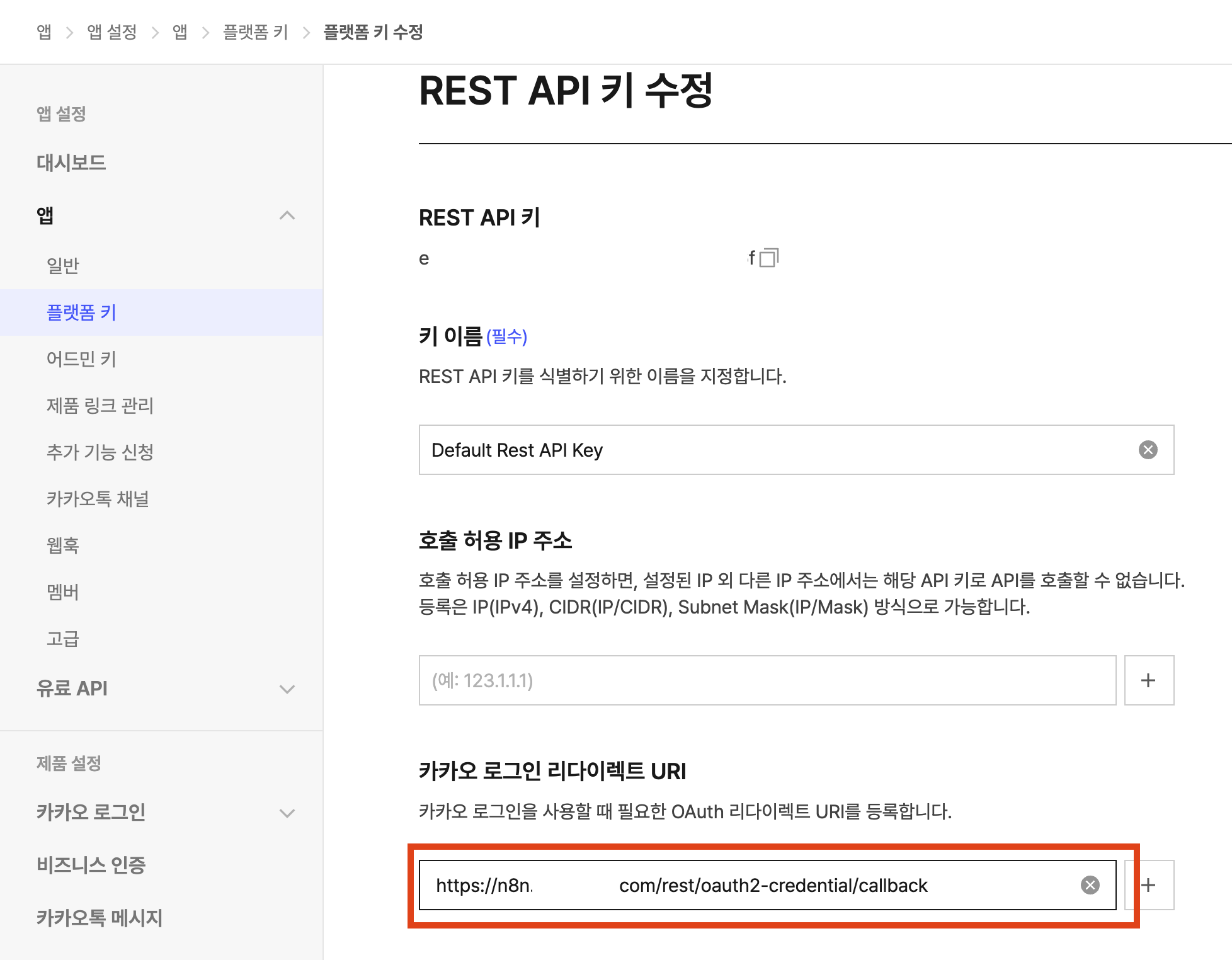Copy the REST API key with copy icon
This screenshot has width=1232, height=960.
click(768, 258)
